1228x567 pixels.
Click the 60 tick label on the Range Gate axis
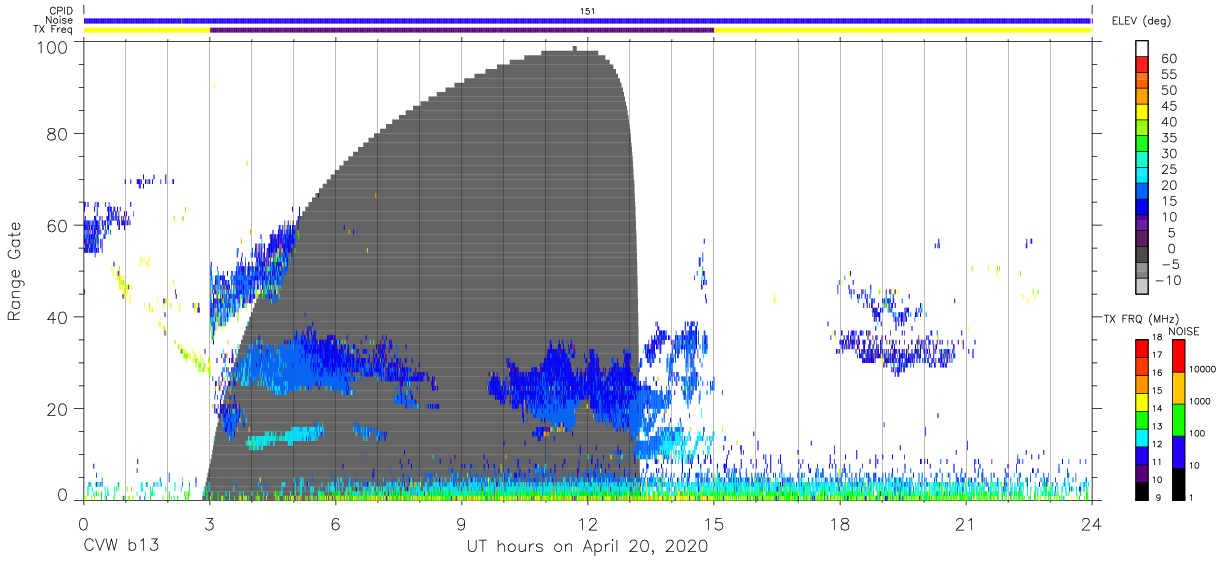(59, 226)
